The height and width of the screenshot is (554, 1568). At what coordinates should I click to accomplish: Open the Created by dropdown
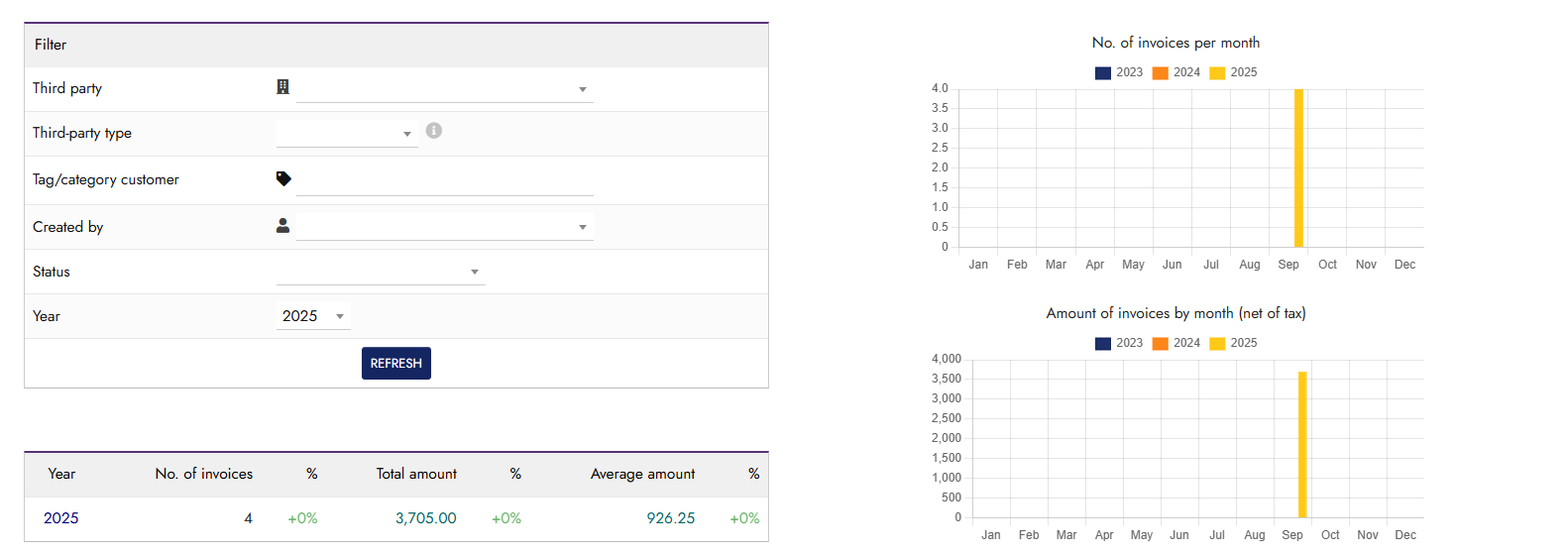click(x=444, y=227)
